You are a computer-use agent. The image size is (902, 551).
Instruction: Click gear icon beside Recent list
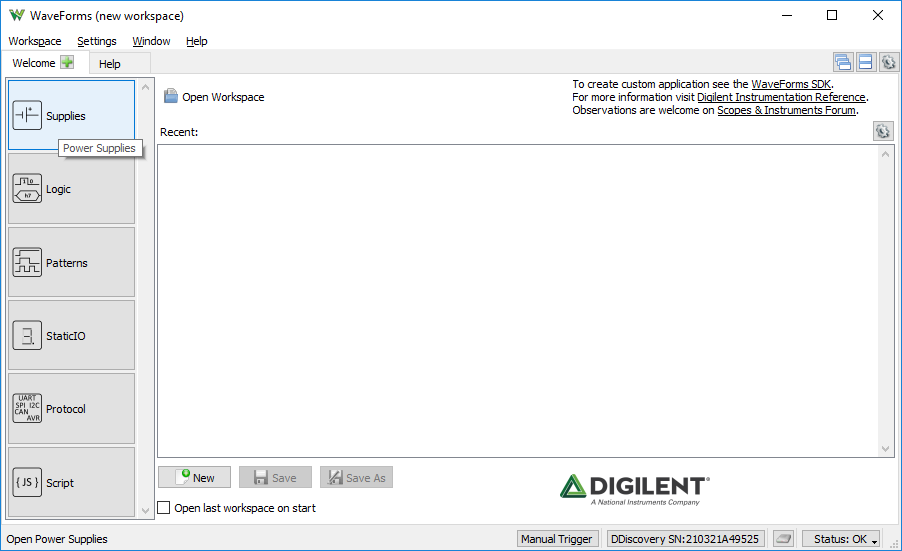point(882,131)
